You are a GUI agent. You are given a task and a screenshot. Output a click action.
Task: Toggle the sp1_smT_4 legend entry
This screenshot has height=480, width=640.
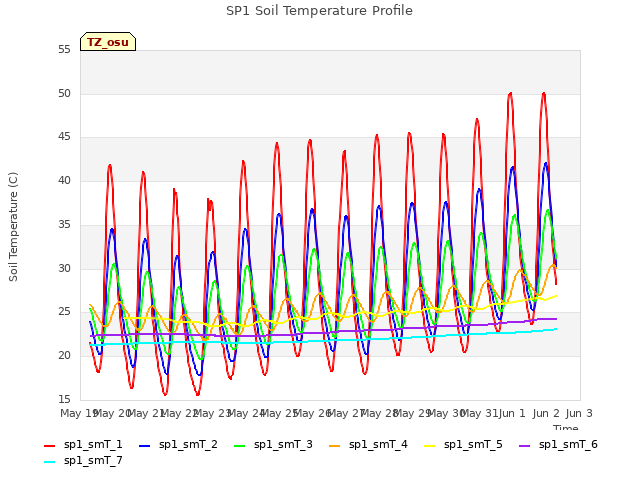368,445
